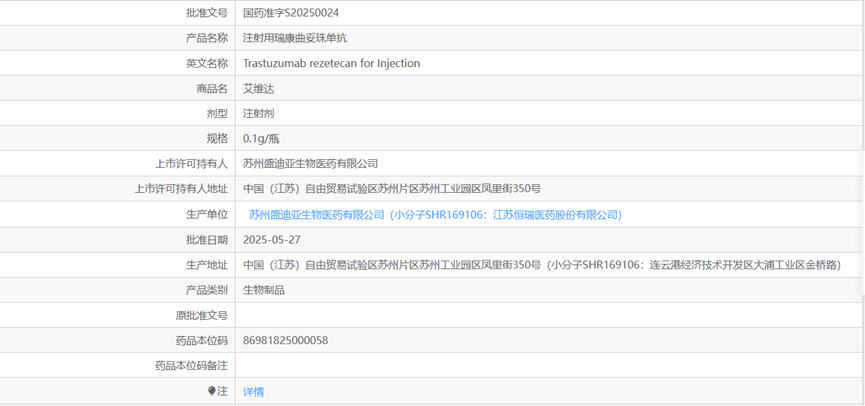This screenshot has height=406, width=865.
Task: Click the 产品类别 label
Action: pyautogui.click(x=207, y=290)
